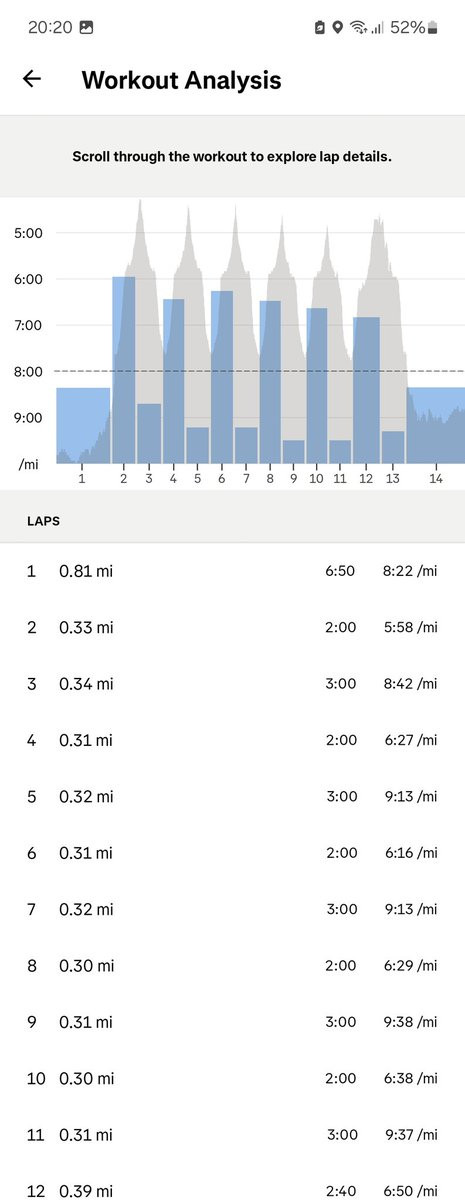
Task: Select lap 9 bar in the chart
Action: 293,451
